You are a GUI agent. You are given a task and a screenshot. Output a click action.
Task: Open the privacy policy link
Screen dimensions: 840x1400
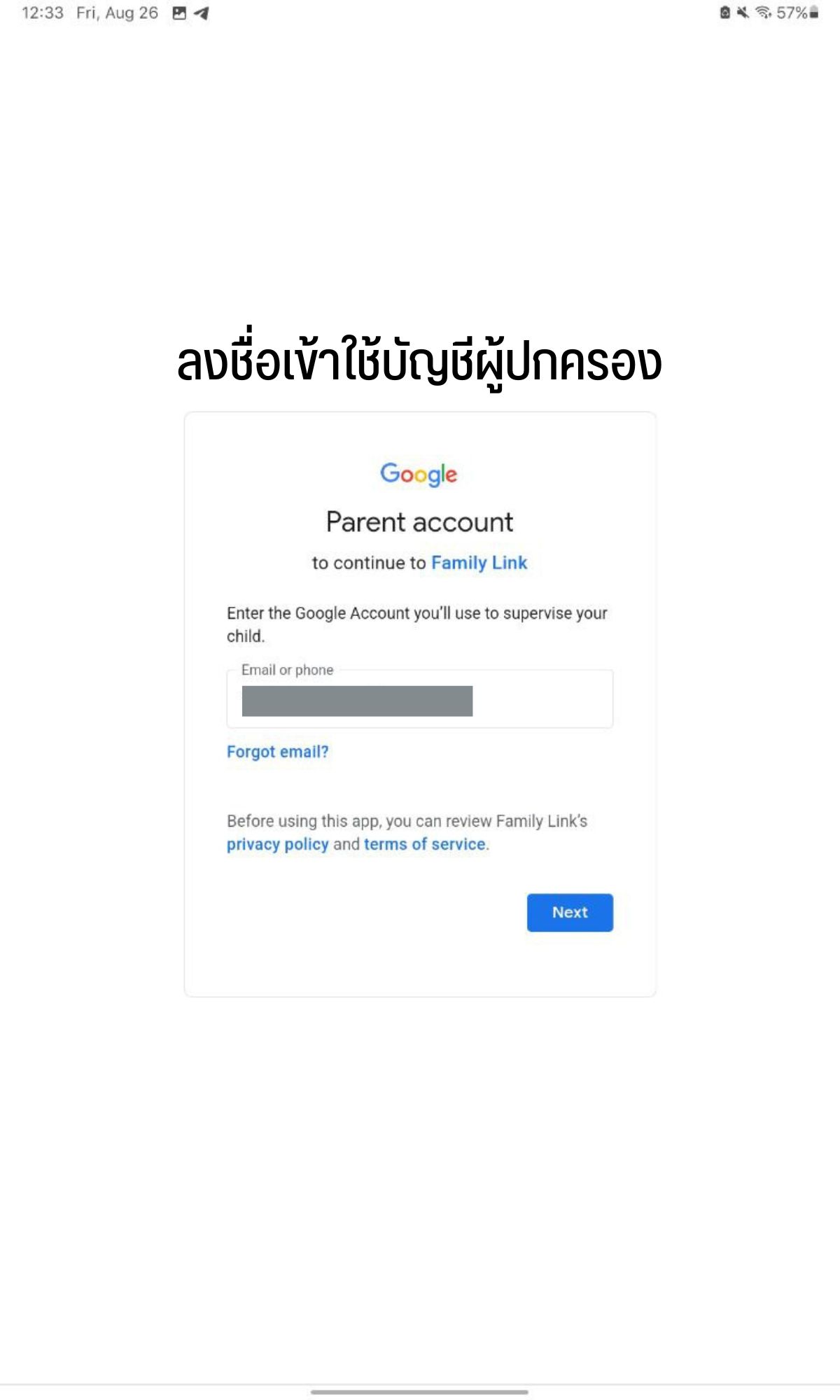click(277, 844)
